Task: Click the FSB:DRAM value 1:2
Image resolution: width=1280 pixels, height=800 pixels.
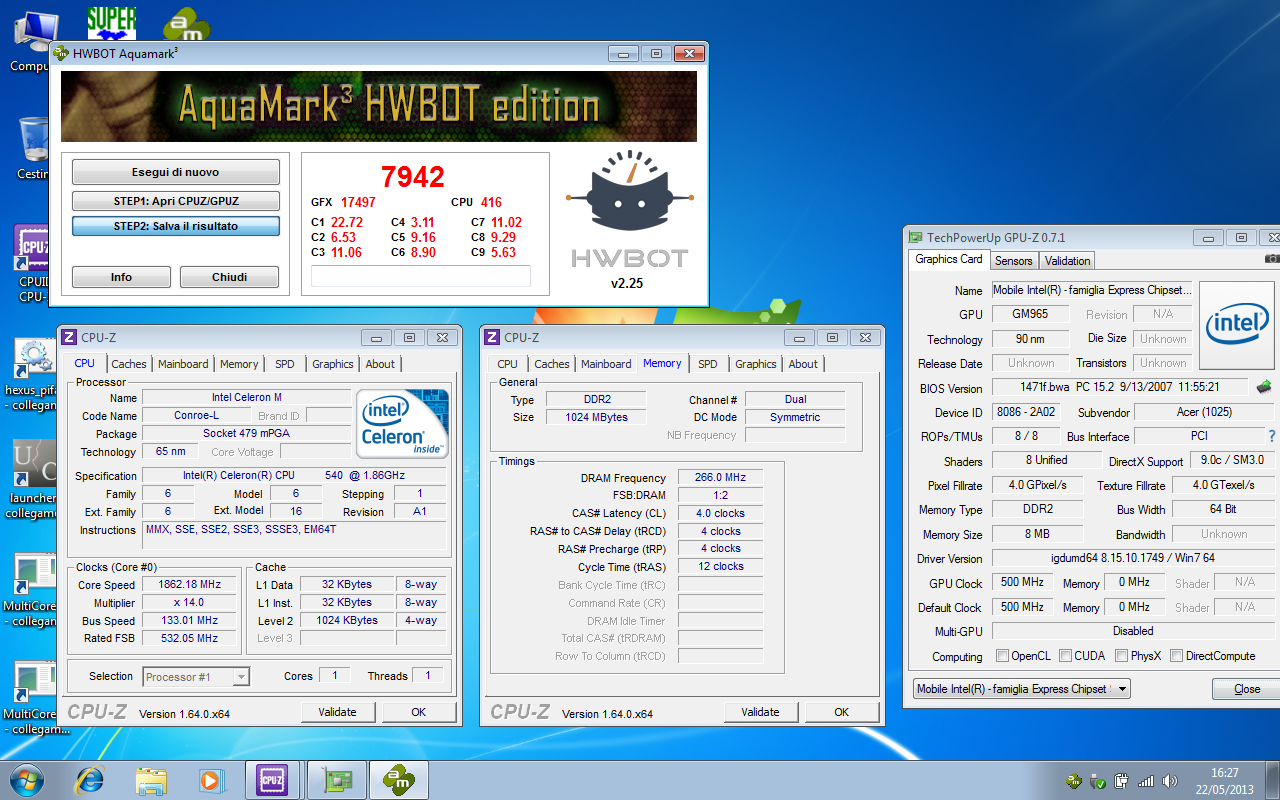Action: coord(720,495)
